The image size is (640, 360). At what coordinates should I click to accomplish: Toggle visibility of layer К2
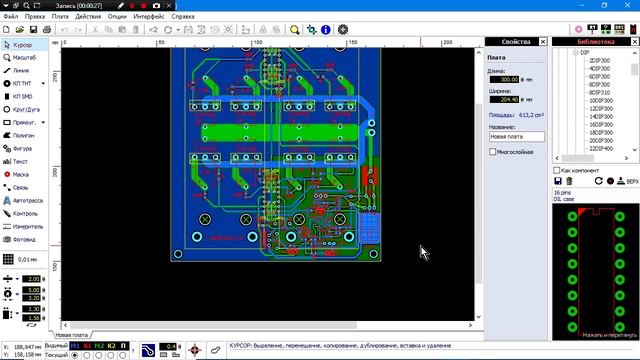coord(111,346)
